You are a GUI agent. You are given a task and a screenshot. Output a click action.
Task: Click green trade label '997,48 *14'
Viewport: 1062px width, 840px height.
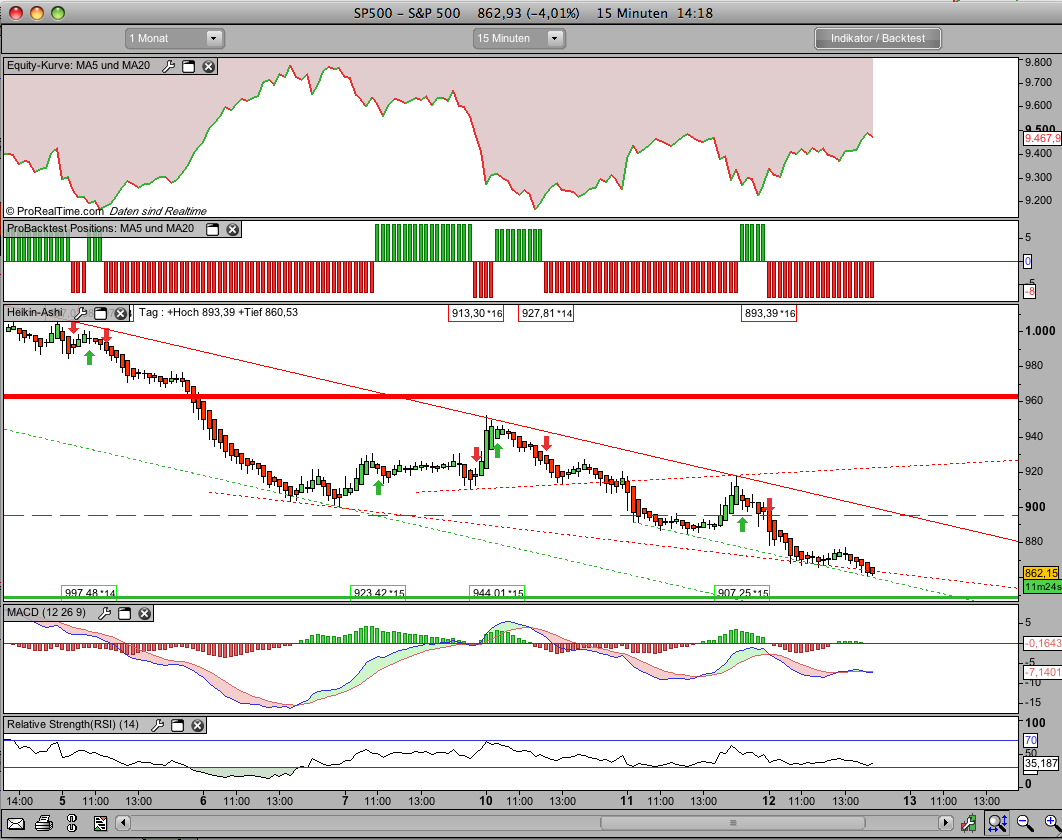89,593
